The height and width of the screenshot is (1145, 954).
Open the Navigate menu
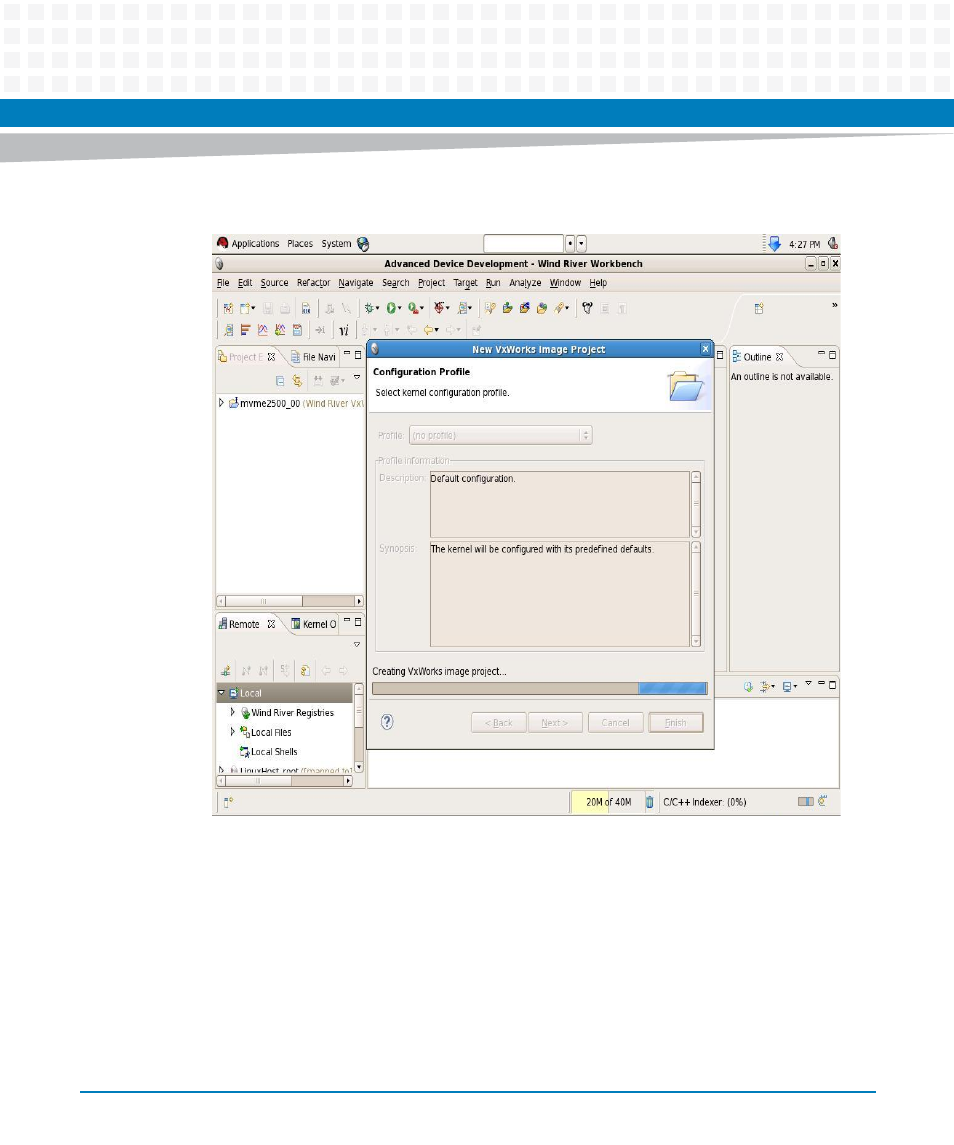[x=356, y=283]
